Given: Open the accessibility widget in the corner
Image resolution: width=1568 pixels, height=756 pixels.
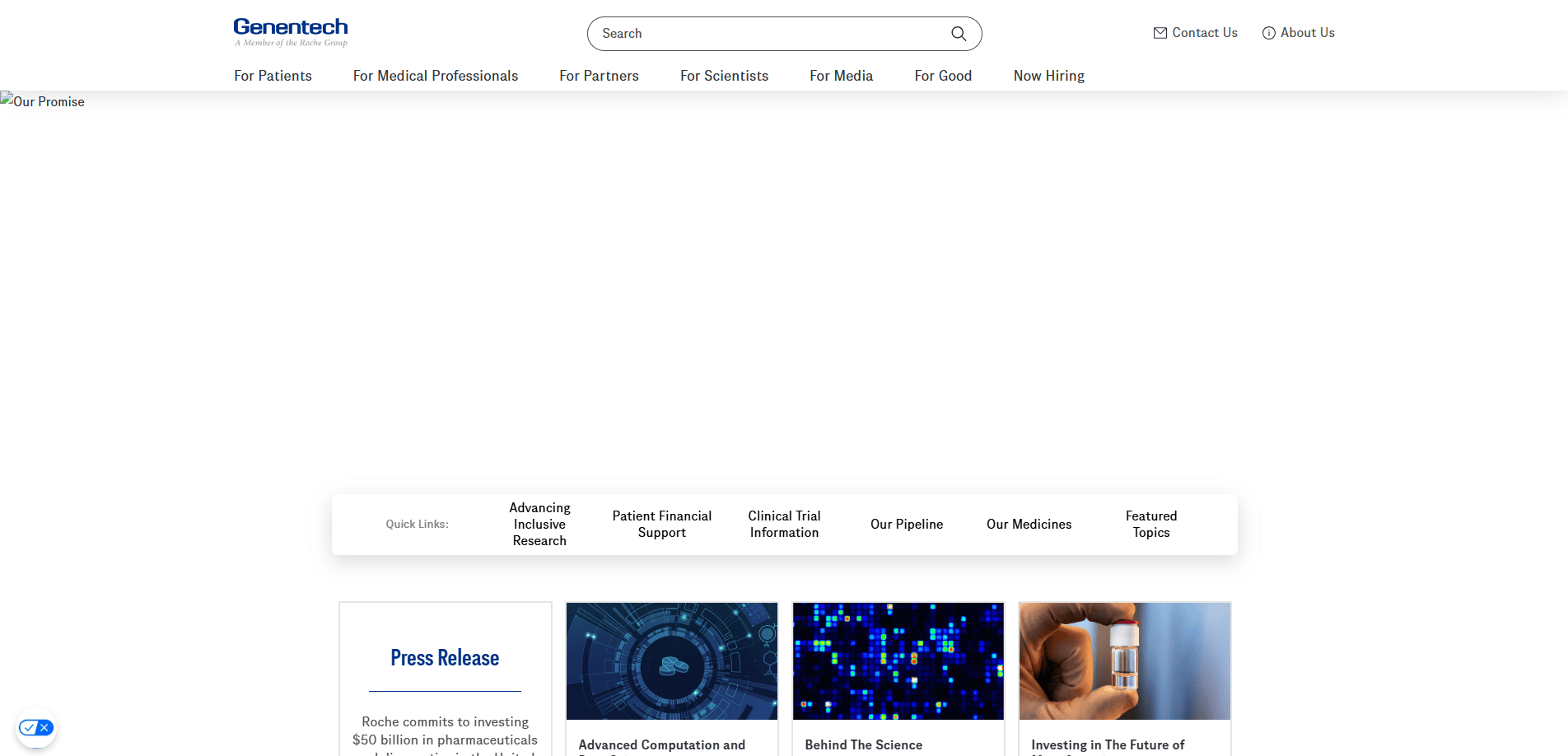Looking at the screenshot, I should [36, 728].
